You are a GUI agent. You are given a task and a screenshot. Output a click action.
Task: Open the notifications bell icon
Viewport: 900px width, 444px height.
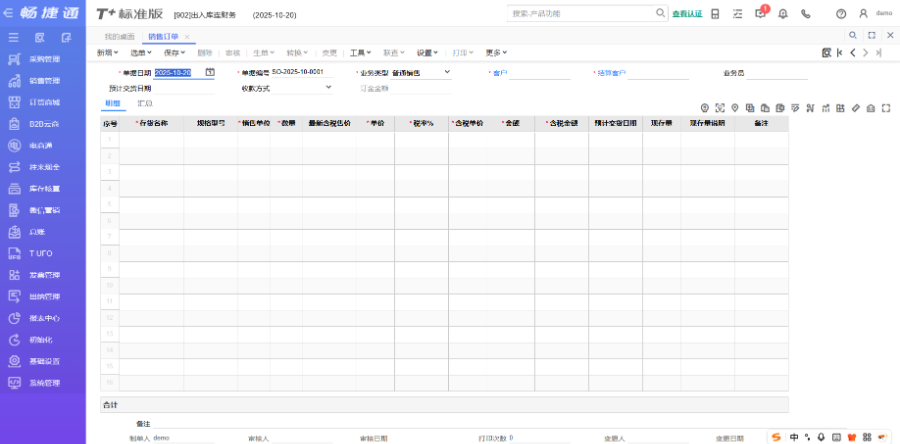(782, 14)
